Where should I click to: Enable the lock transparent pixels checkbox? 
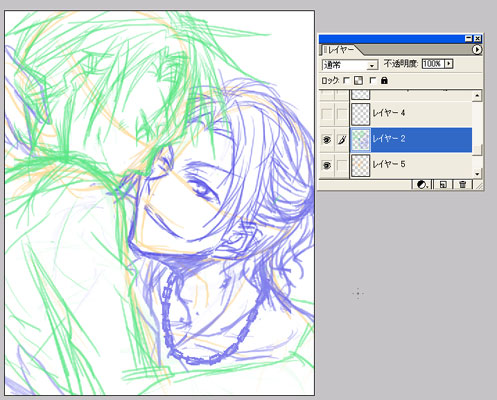(x=346, y=80)
